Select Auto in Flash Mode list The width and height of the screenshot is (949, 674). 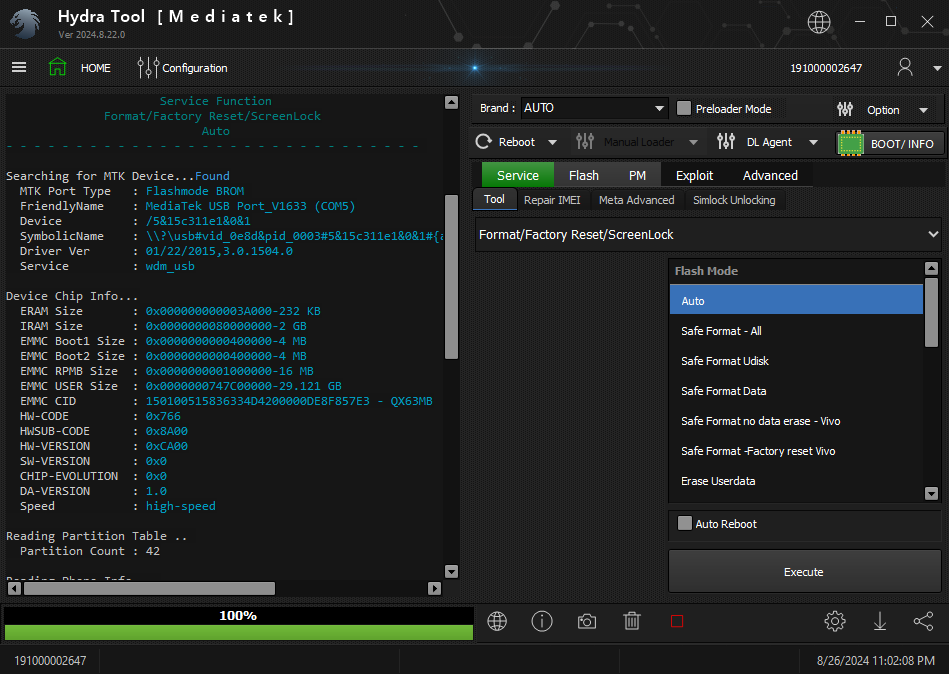[x=796, y=300]
